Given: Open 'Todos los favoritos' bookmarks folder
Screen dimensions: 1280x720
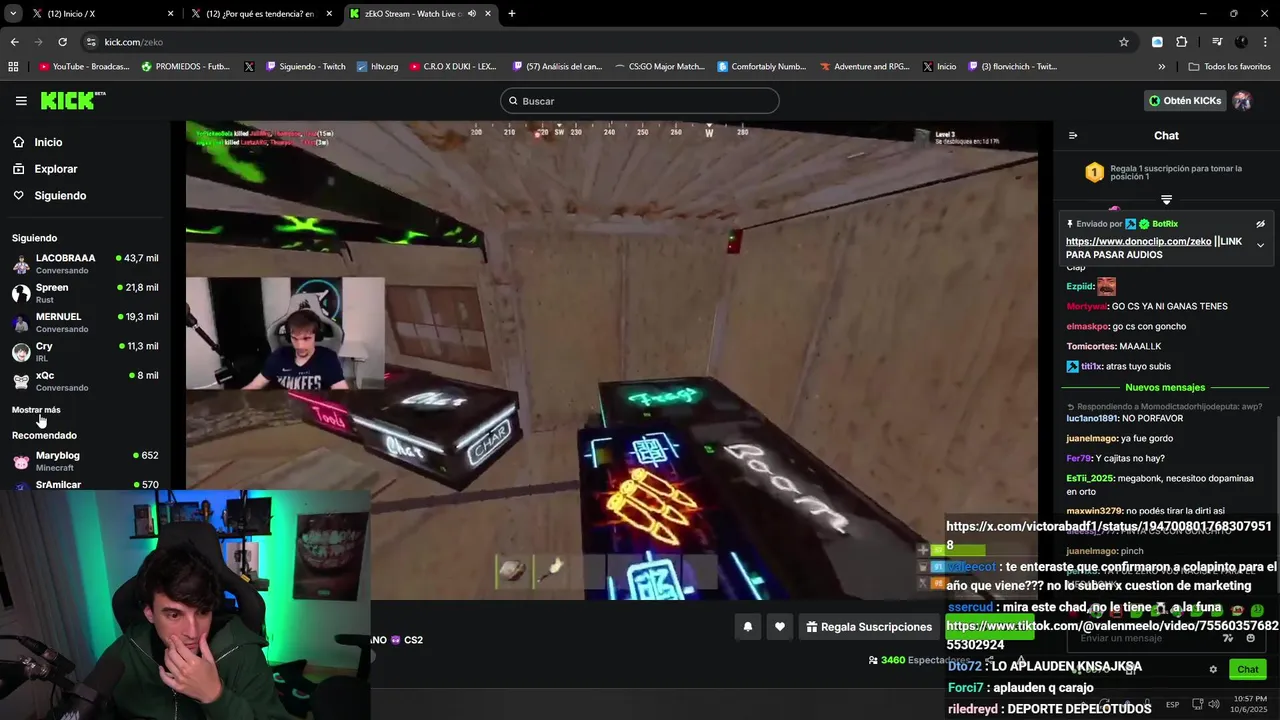Looking at the screenshot, I should 1229,67.
